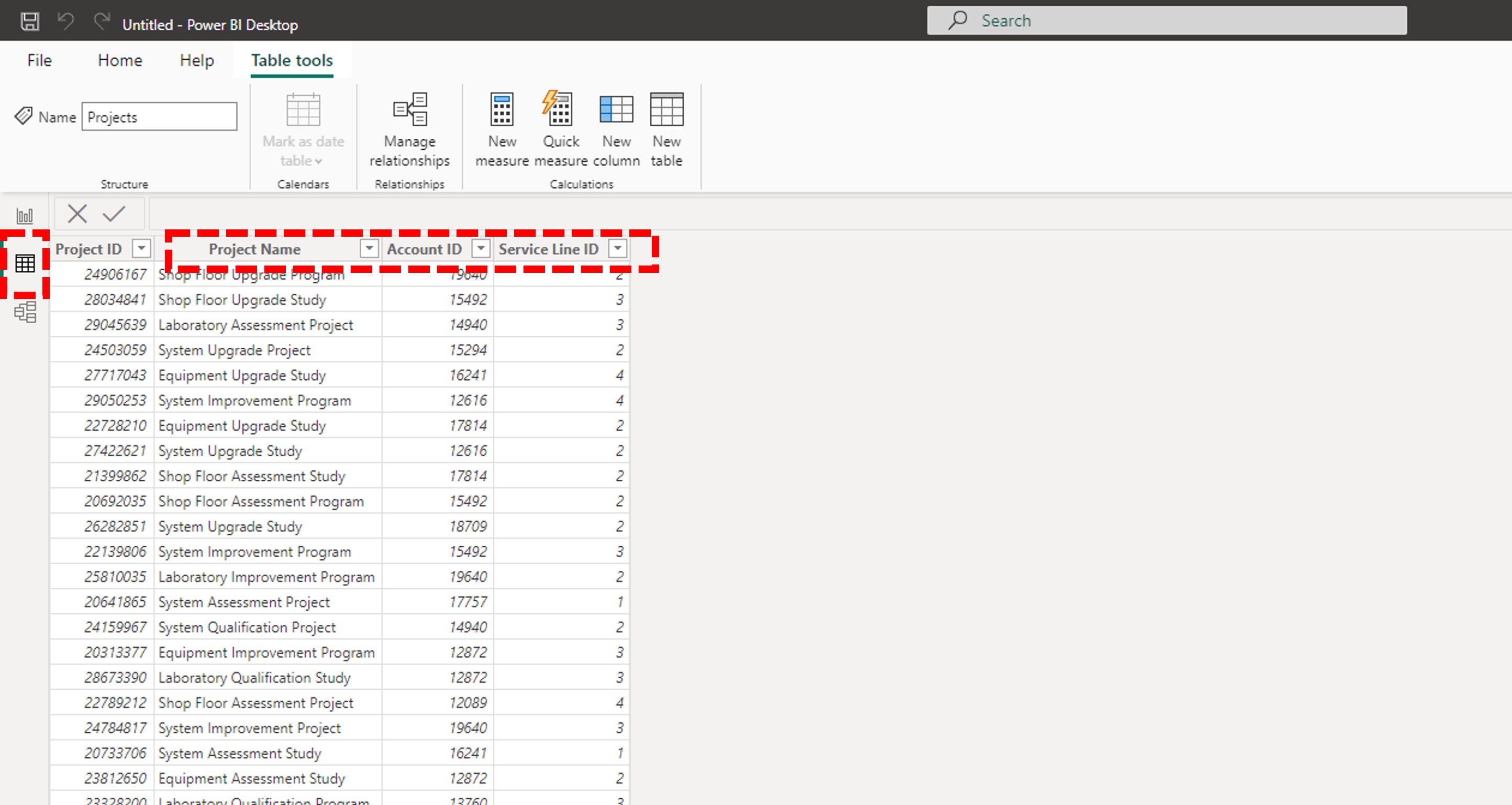Cancel the formula with the X button
1512x805 pixels.
[x=77, y=213]
